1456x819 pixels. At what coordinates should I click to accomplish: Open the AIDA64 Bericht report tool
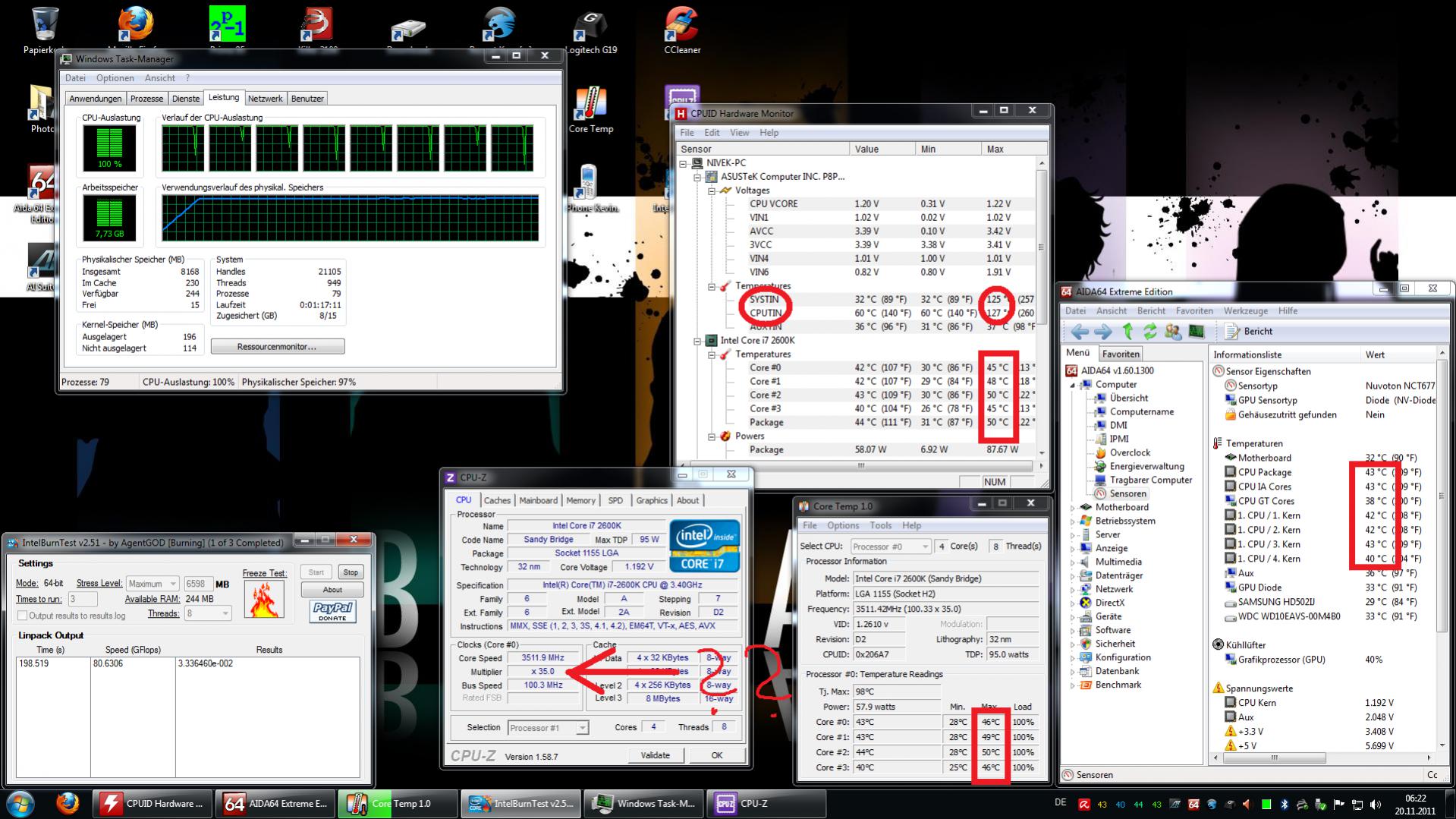1249,332
